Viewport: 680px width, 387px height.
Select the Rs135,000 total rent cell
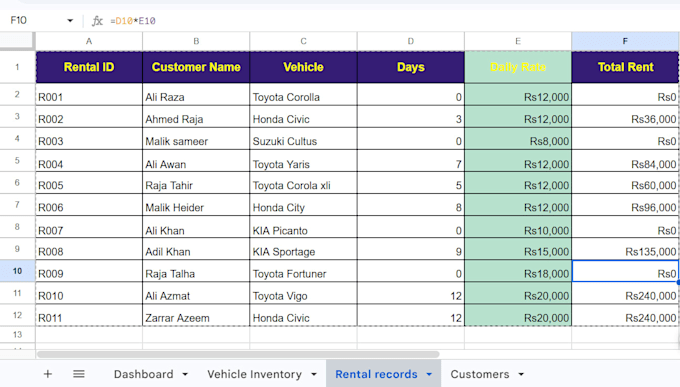click(625, 249)
